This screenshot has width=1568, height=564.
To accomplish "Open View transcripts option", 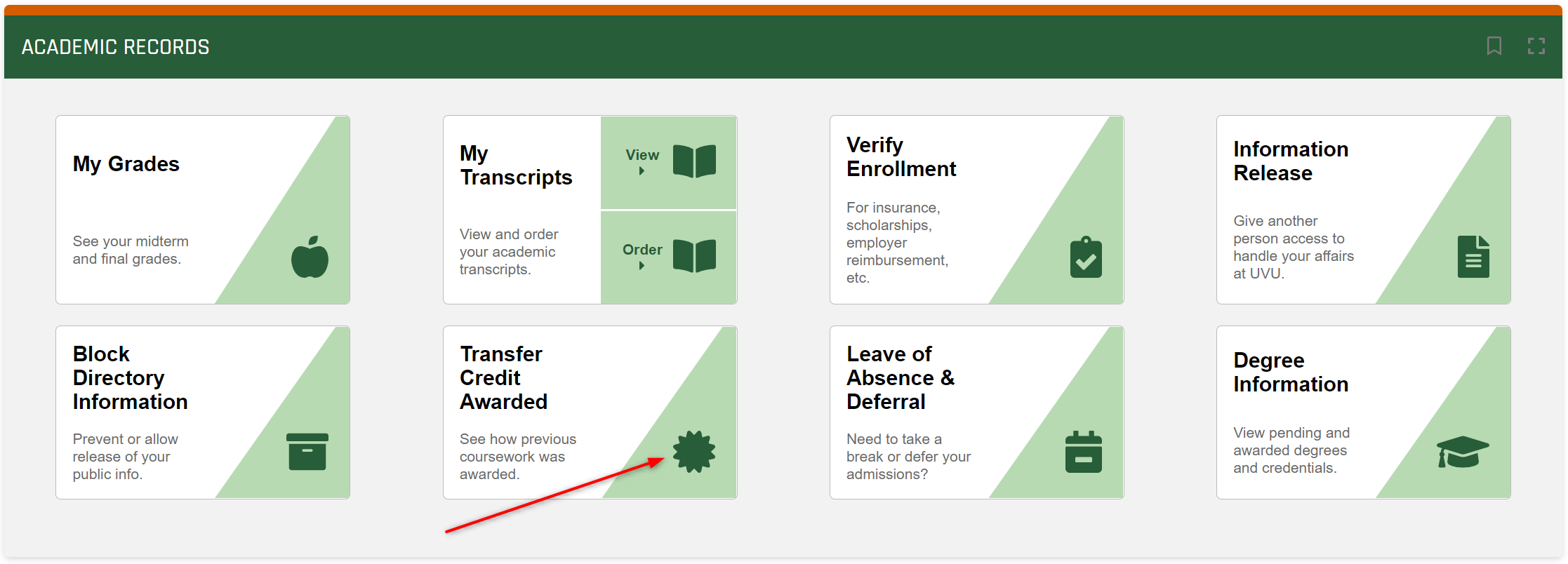I will pyautogui.click(x=642, y=156).
